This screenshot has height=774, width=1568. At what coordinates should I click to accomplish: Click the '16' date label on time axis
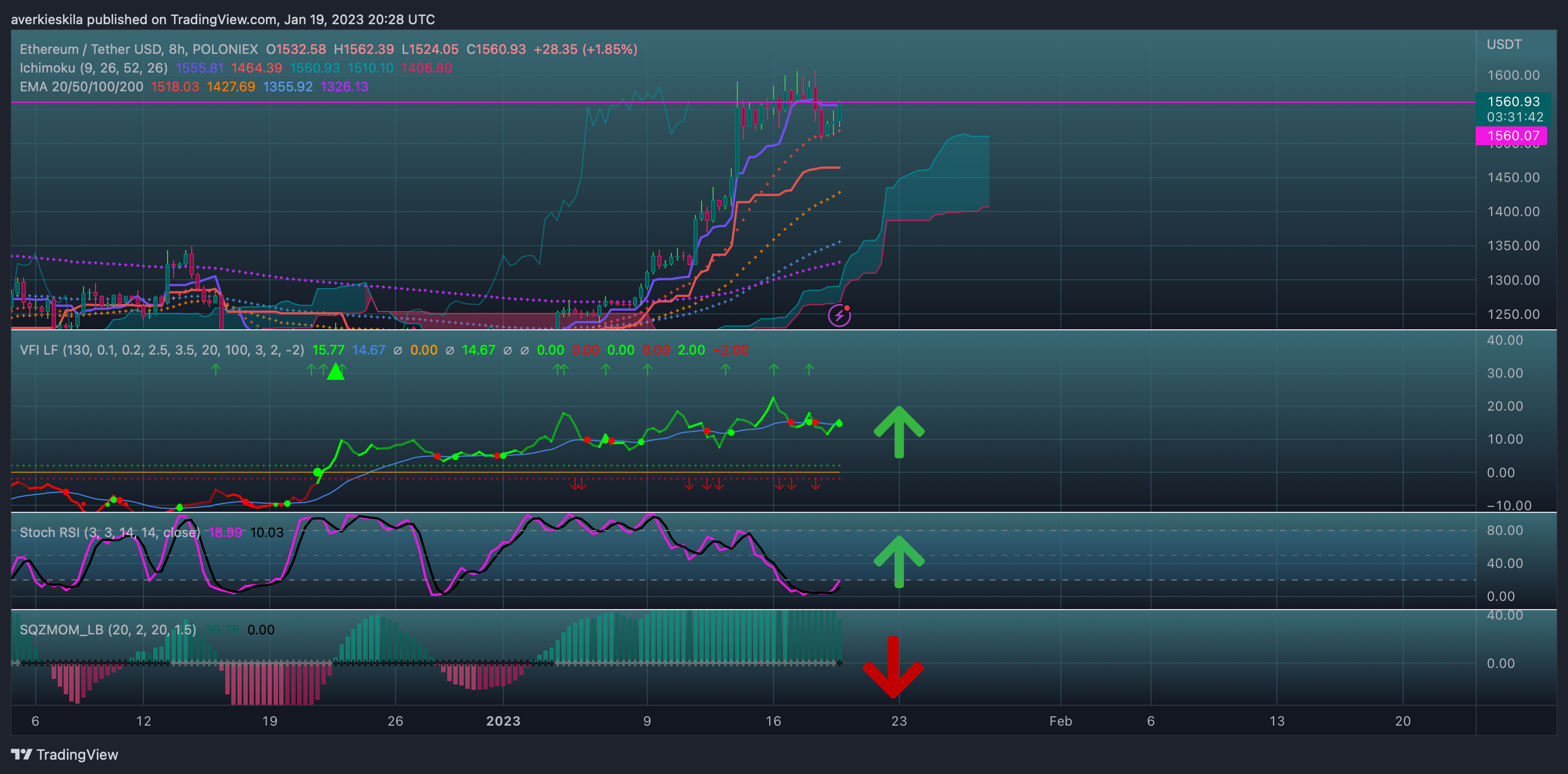point(773,721)
